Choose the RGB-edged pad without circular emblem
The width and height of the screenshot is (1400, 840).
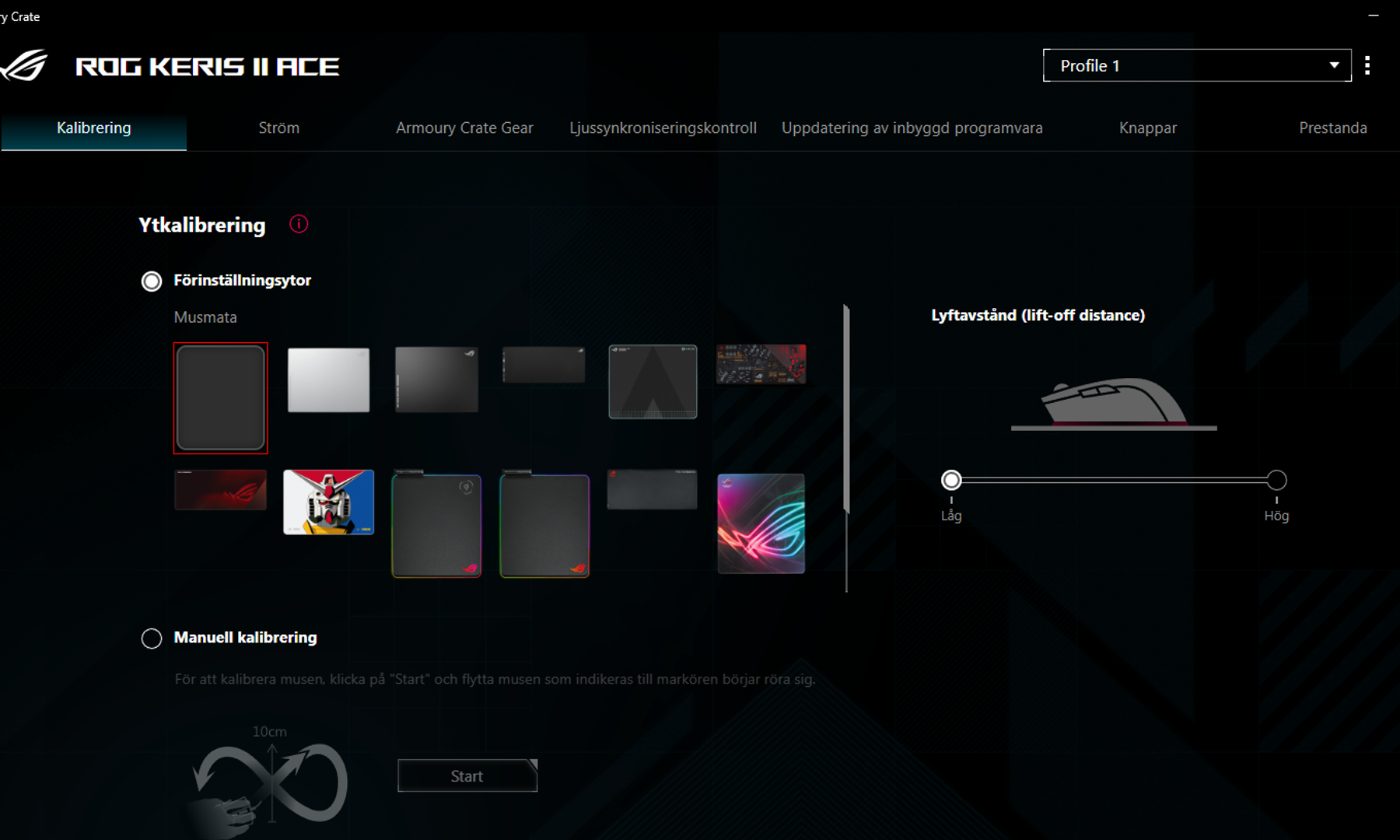(544, 524)
